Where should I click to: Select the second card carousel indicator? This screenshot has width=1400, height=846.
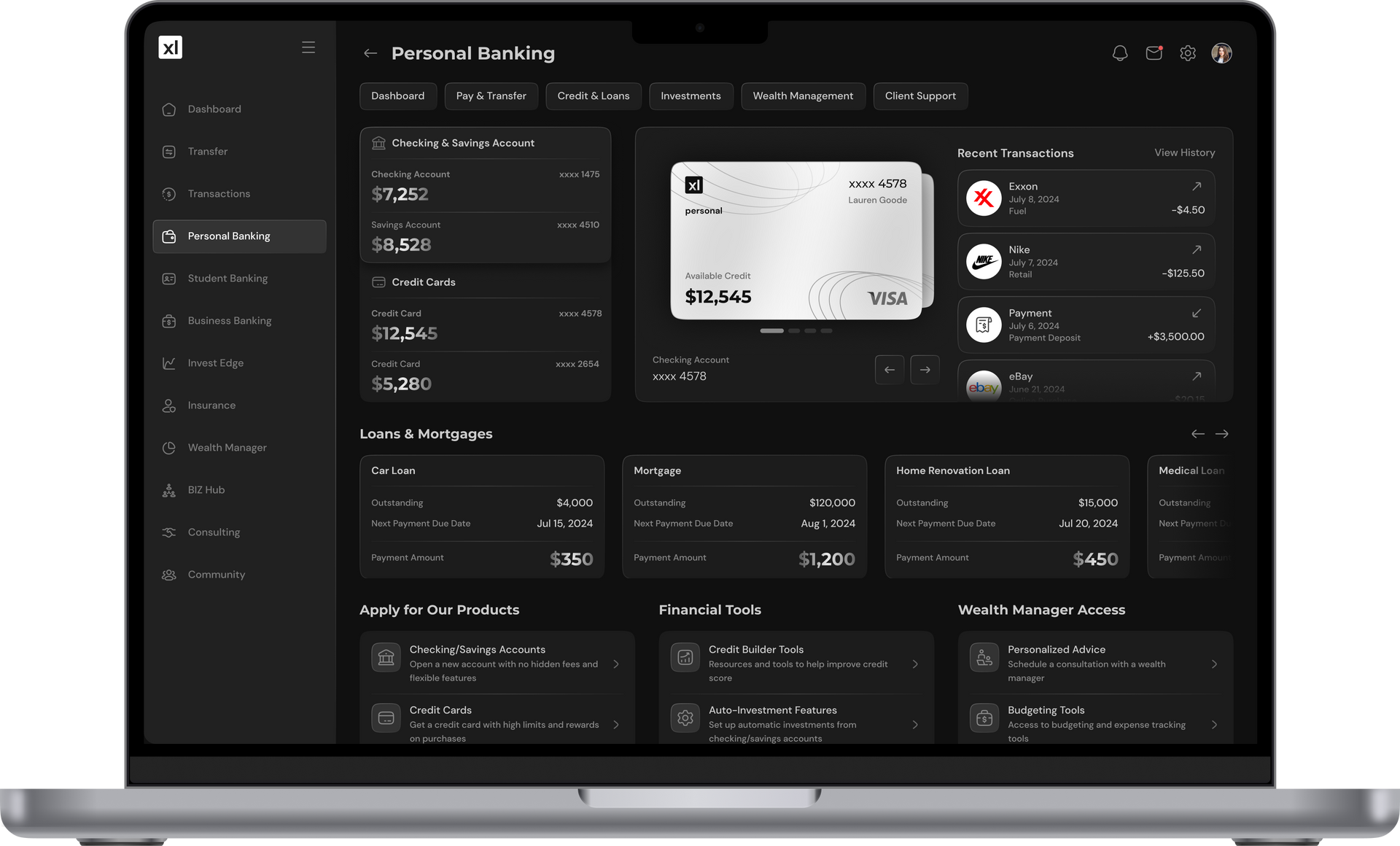(794, 331)
